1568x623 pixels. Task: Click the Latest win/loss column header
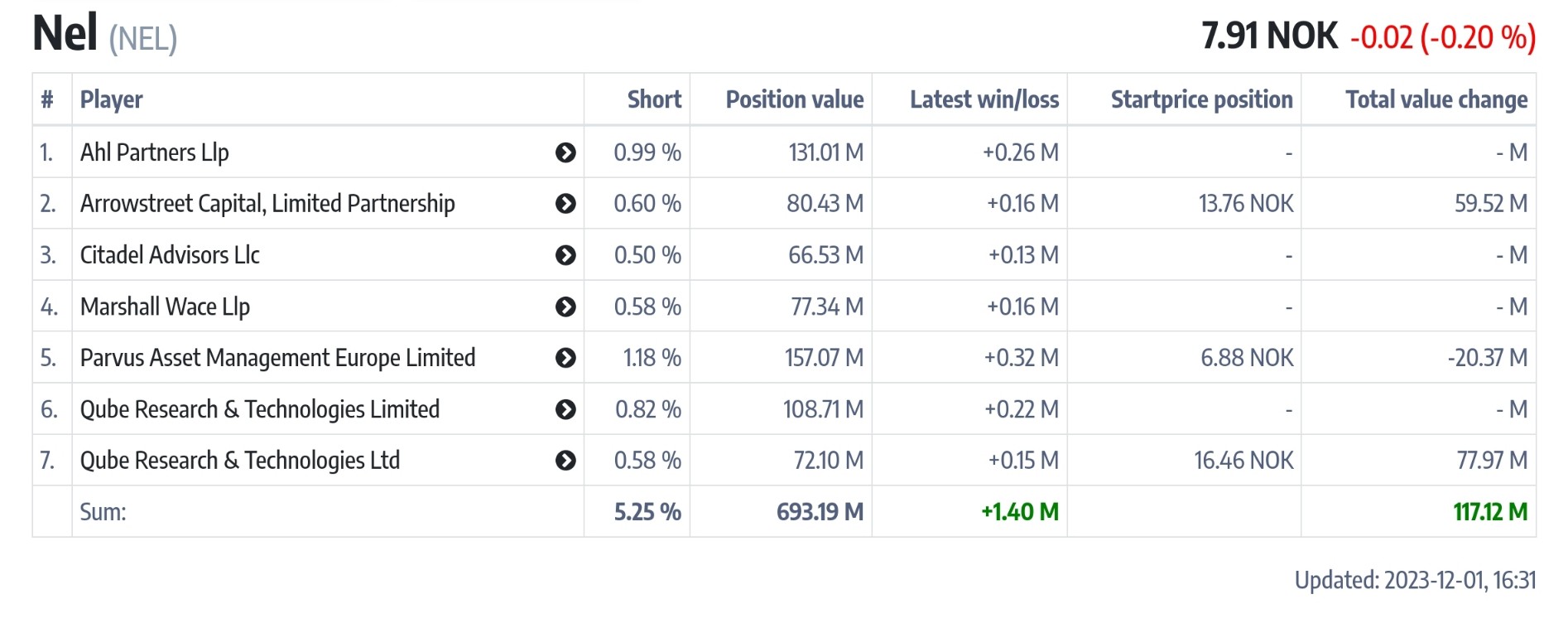tap(984, 99)
